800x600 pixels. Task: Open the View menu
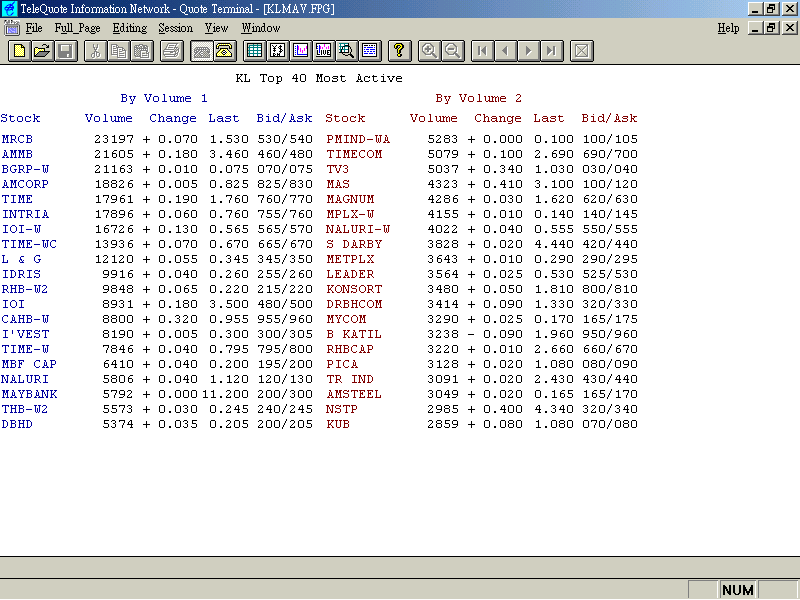[x=216, y=28]
